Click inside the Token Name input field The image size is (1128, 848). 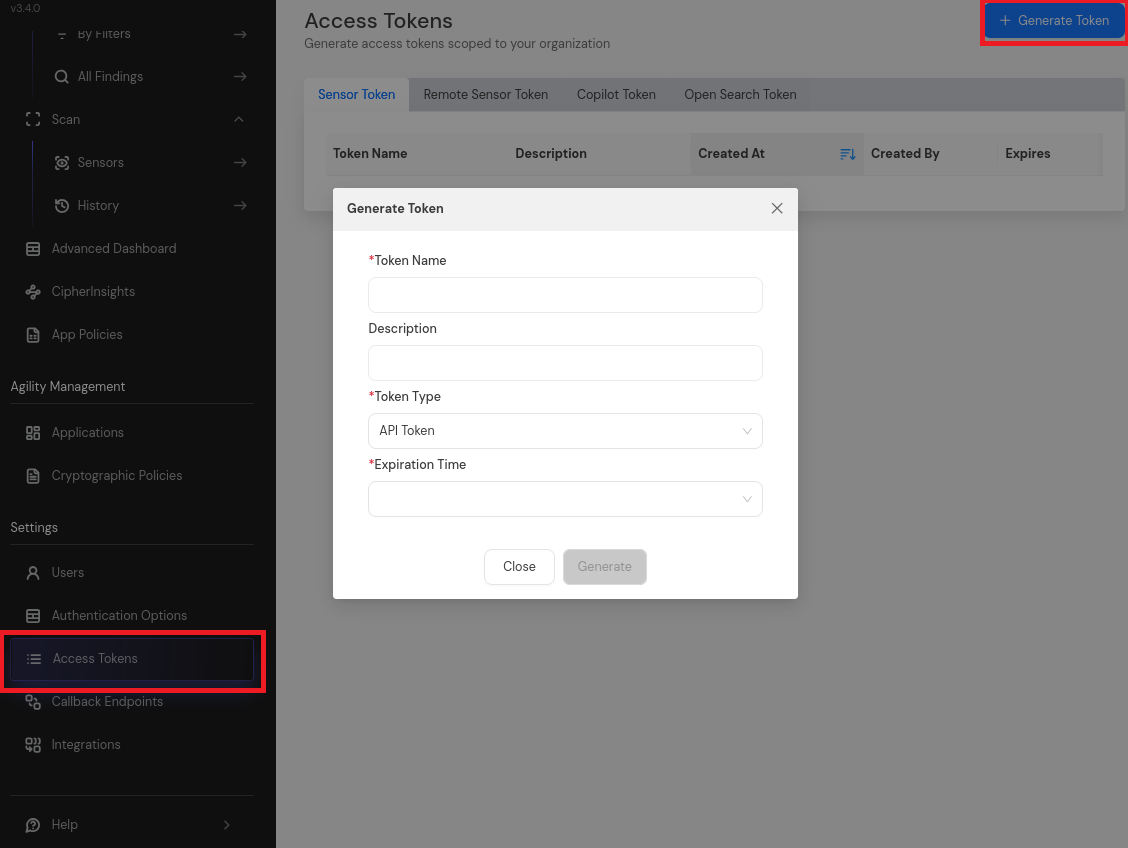coord(565,294)
